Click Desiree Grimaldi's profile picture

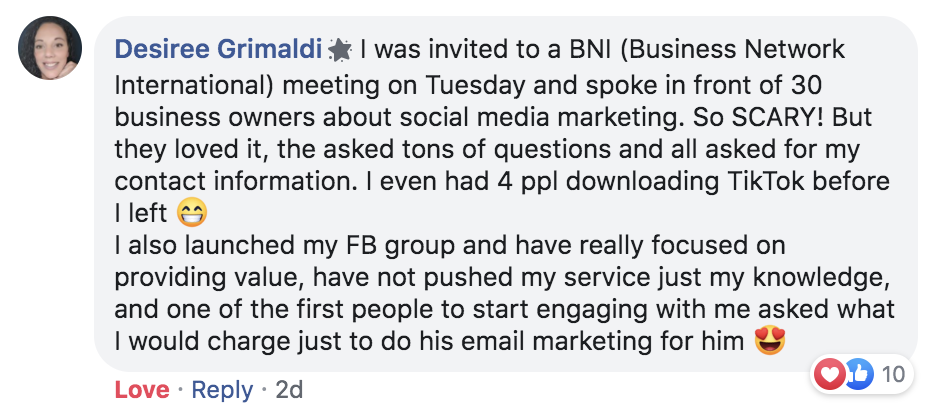(51, 49)
